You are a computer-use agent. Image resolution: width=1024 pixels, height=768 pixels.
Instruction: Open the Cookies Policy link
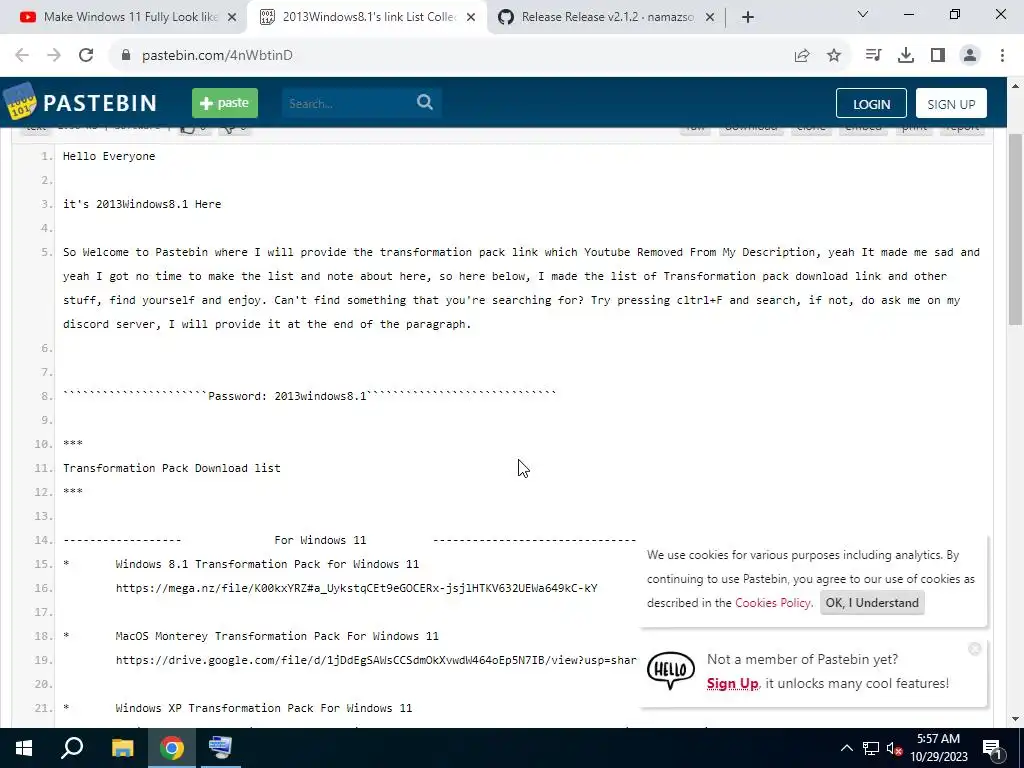[773, 603]
